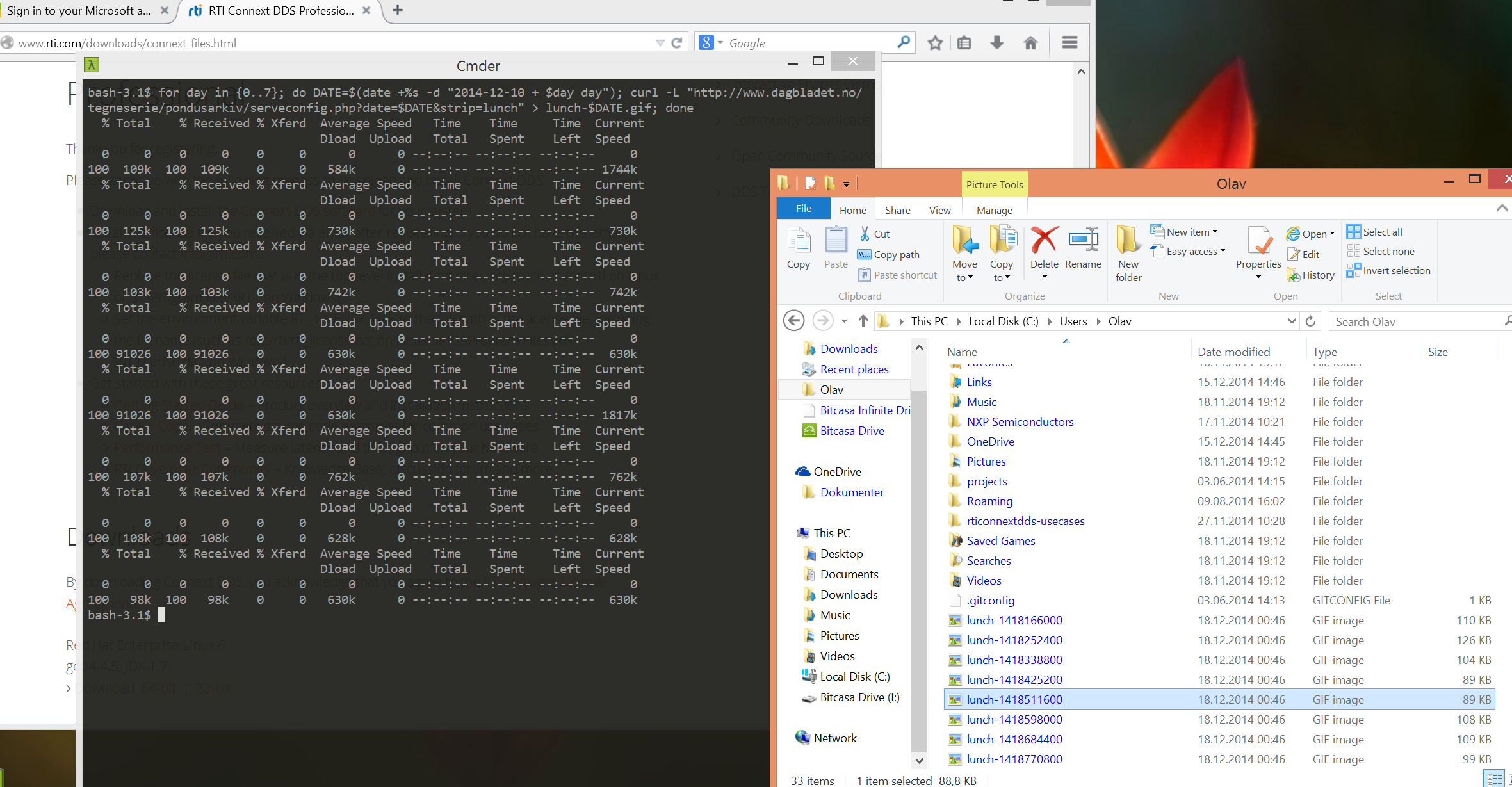Expand the Open button dropdown arrow
The image size is (1512, 787).
(1332, 234)
